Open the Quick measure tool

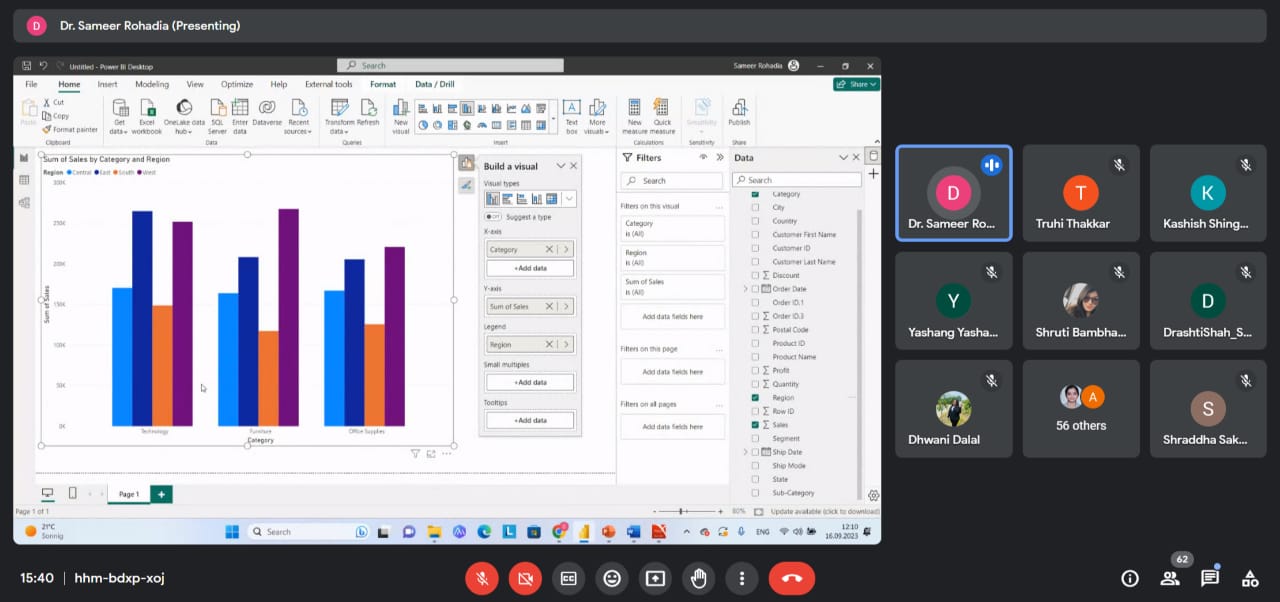(660, 115)
